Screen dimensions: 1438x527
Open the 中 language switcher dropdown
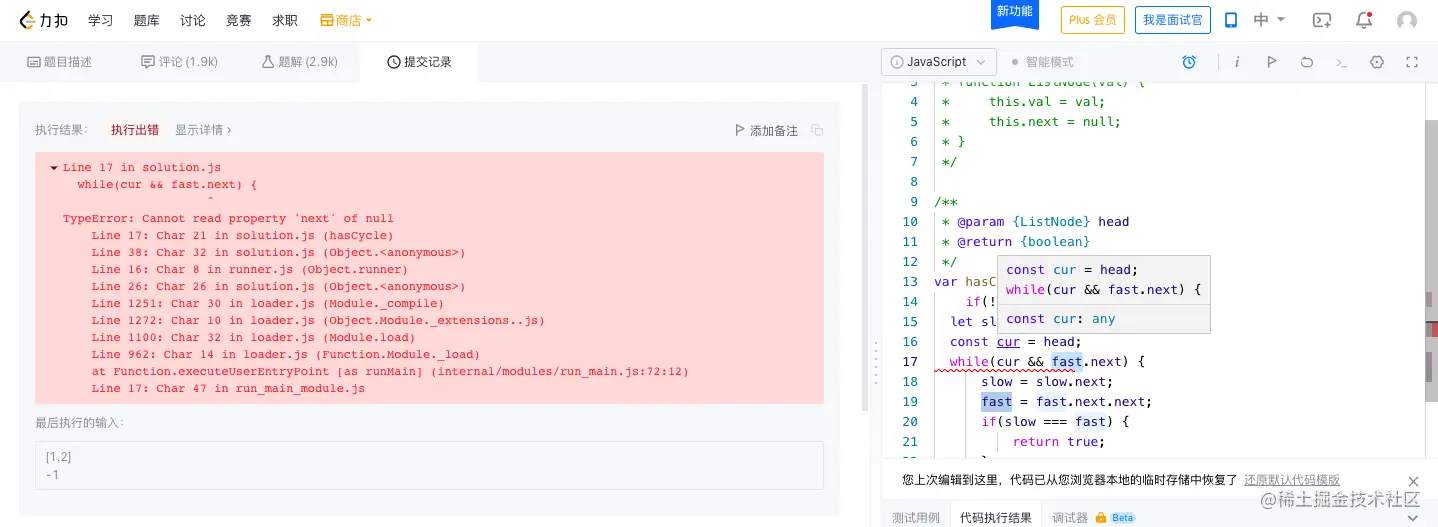click(x=1269, y=20)
